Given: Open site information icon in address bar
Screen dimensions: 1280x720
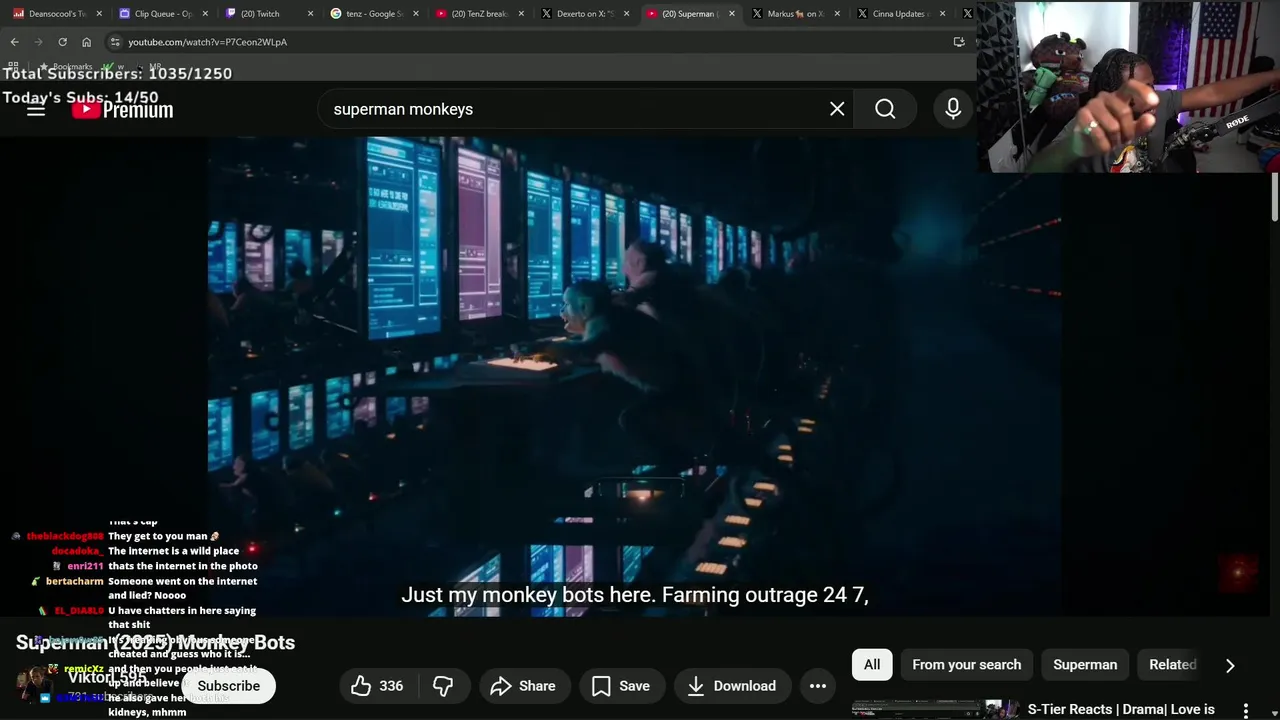Looking at the screenshot, I should coord(115,42).
